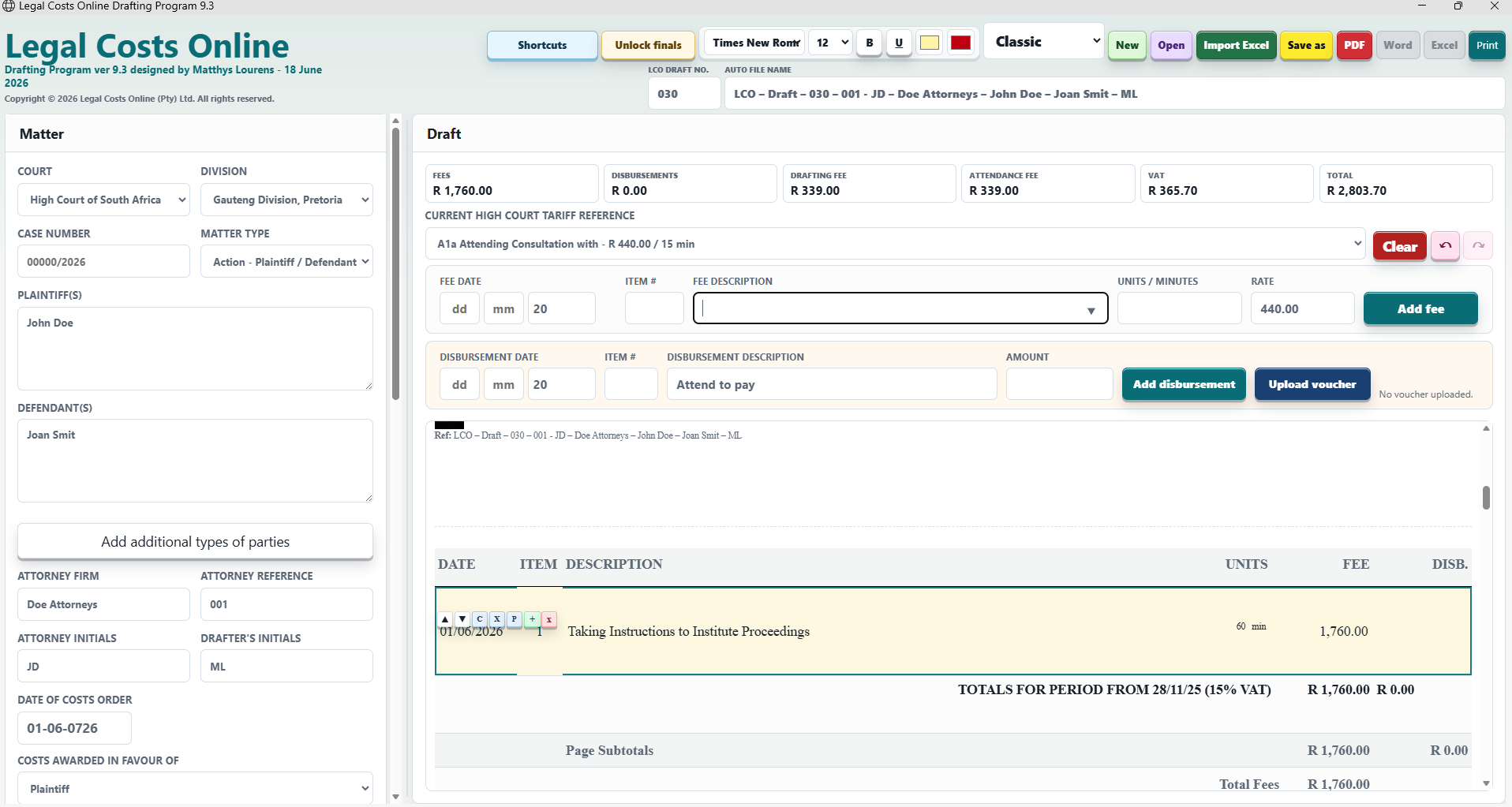Click the Upload voucher button

1312,384
